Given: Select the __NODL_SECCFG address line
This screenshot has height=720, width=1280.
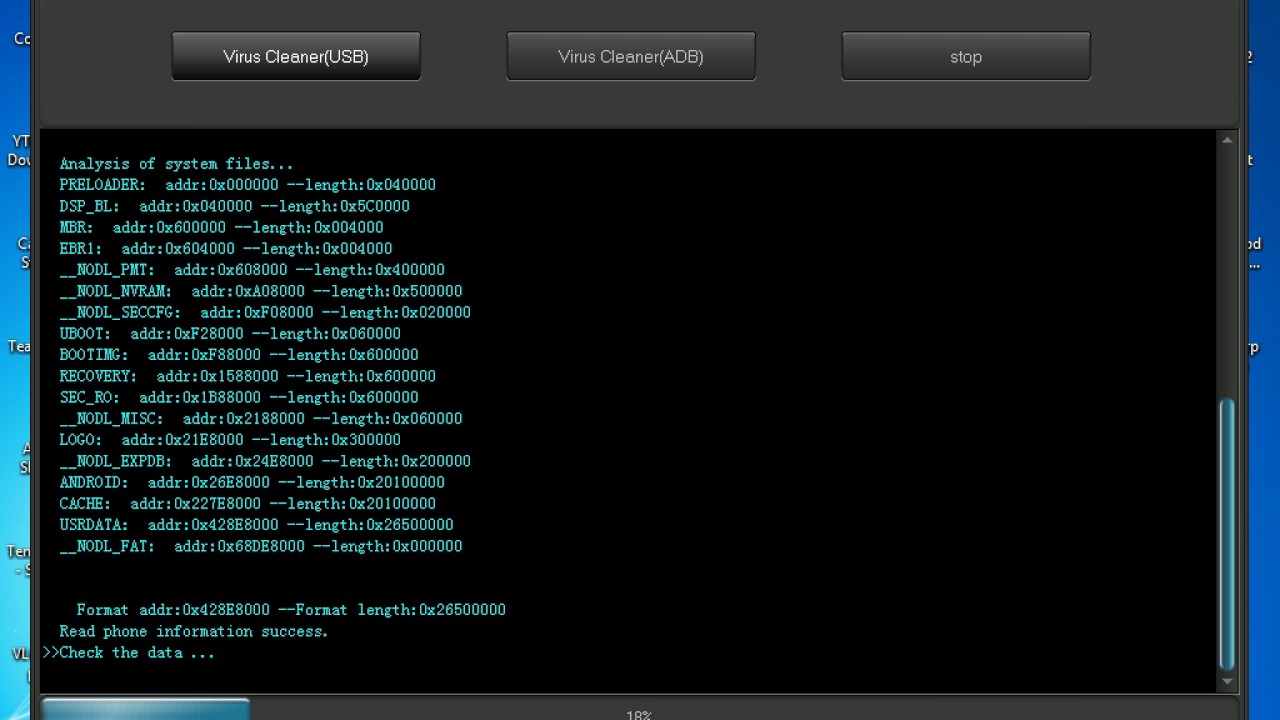Looking at the screenshot, I should click(265, 312).
